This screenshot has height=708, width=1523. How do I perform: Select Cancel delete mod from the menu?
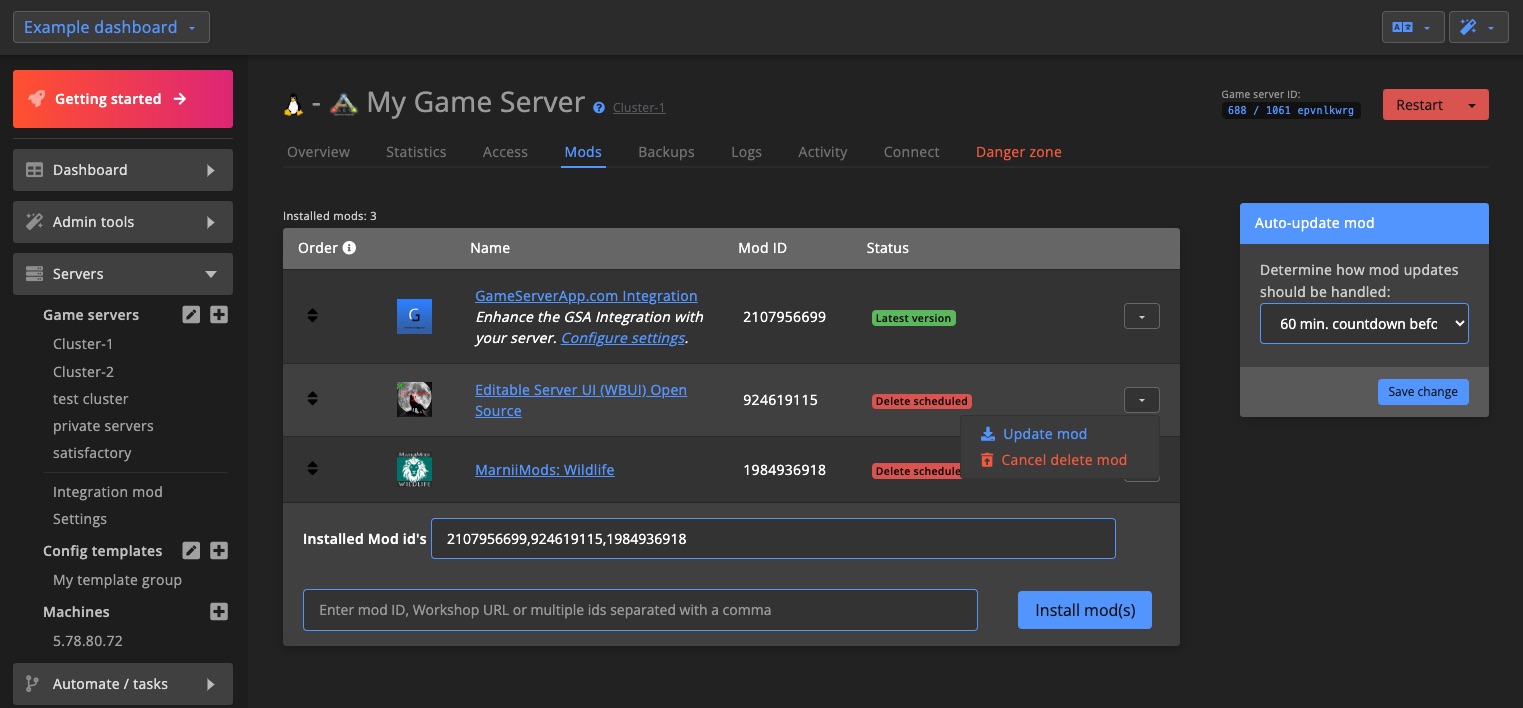[1064, 460]
